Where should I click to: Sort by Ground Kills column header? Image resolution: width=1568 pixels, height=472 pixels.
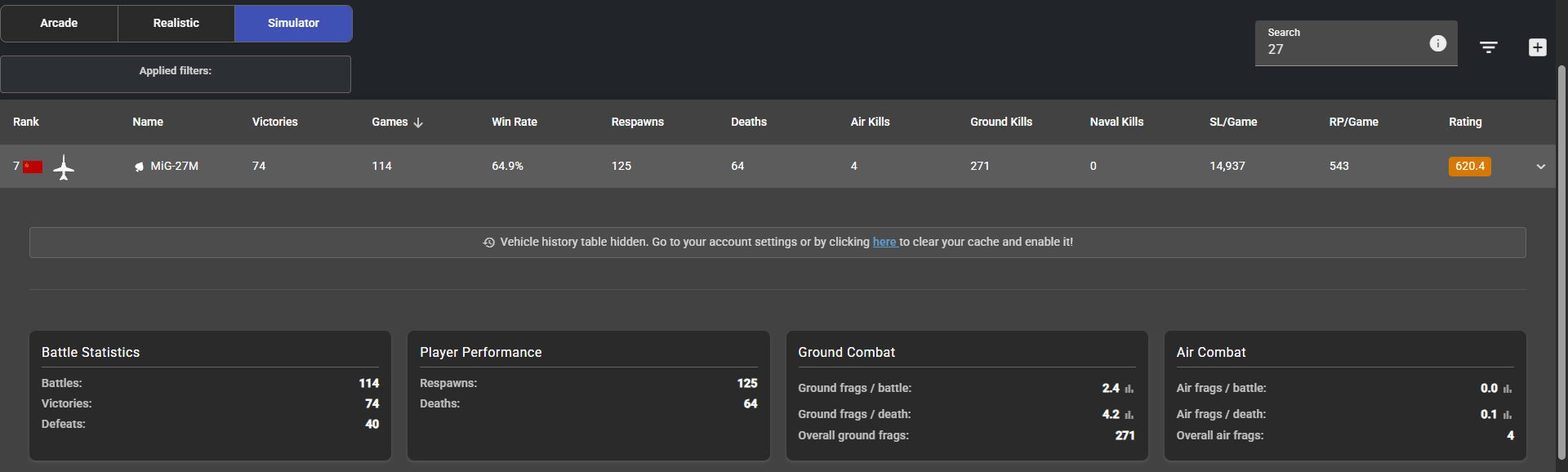pyautogui.click(x=1000, y=122)
